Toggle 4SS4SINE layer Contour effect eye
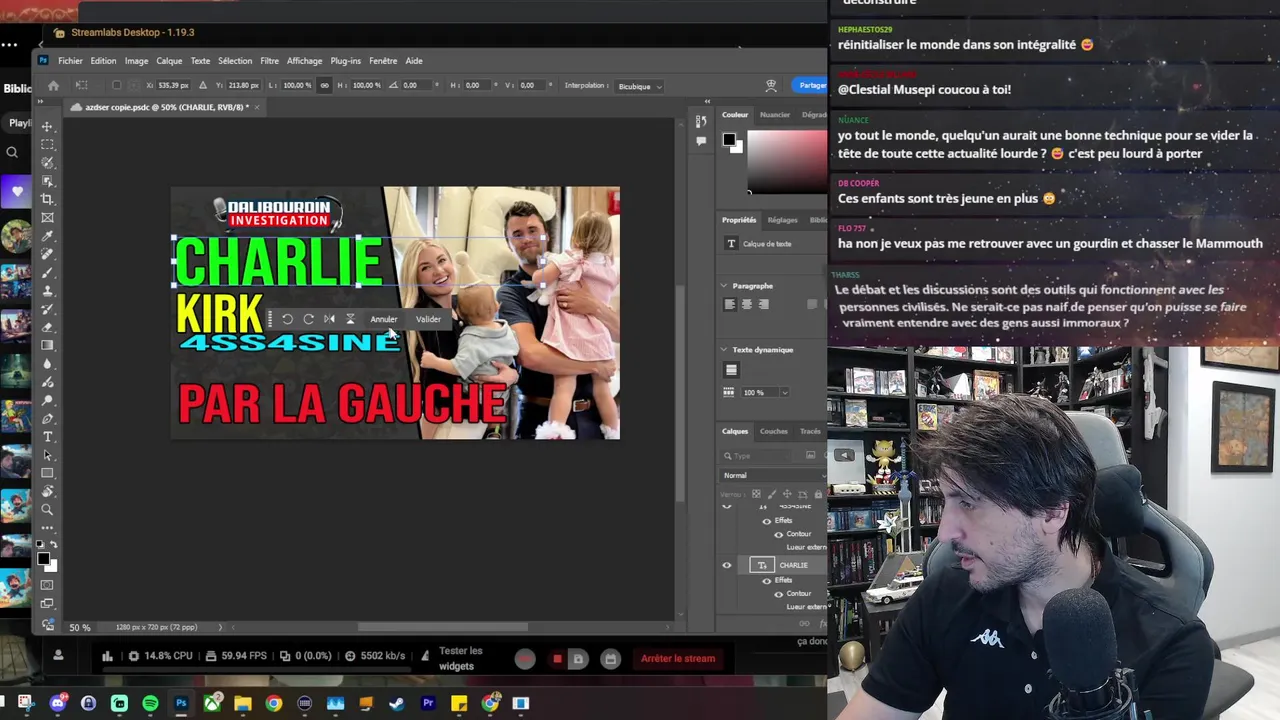The width and height of the screenshot is (1280, 720). coord(779,534)
